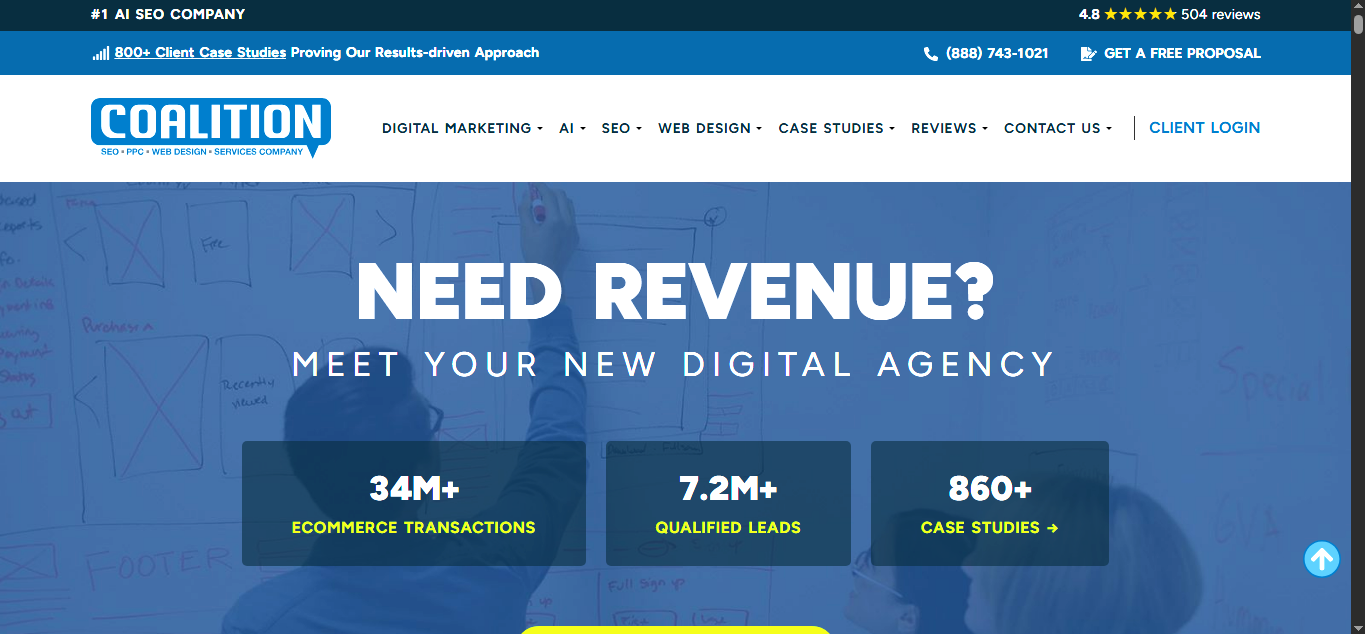The width and height of the screenshot is (1365, 634).
Task: Click "MEET YOUR NEW DIGITAL AGENCY" subheading
Action: point(674,364)
